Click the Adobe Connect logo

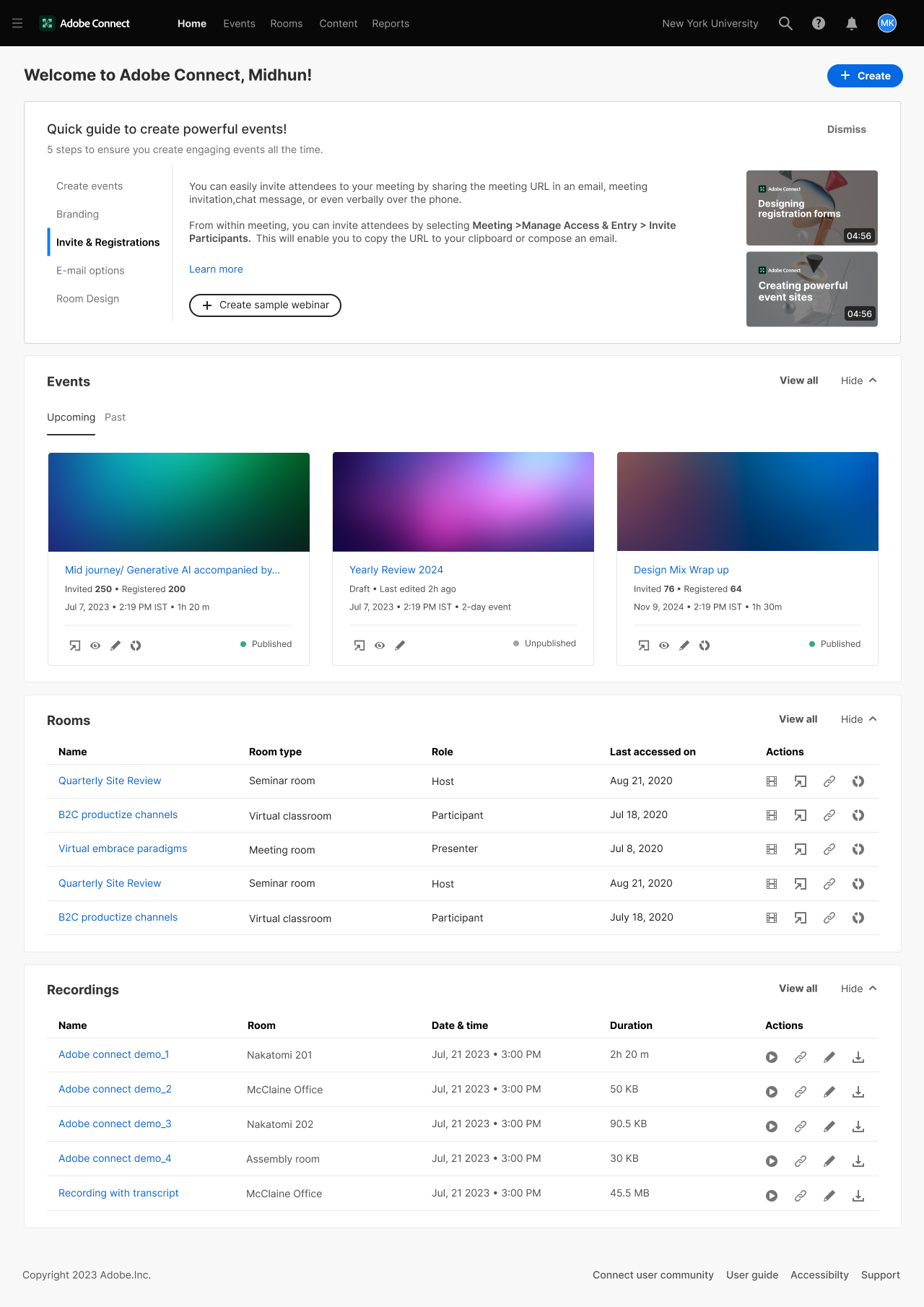84,23
